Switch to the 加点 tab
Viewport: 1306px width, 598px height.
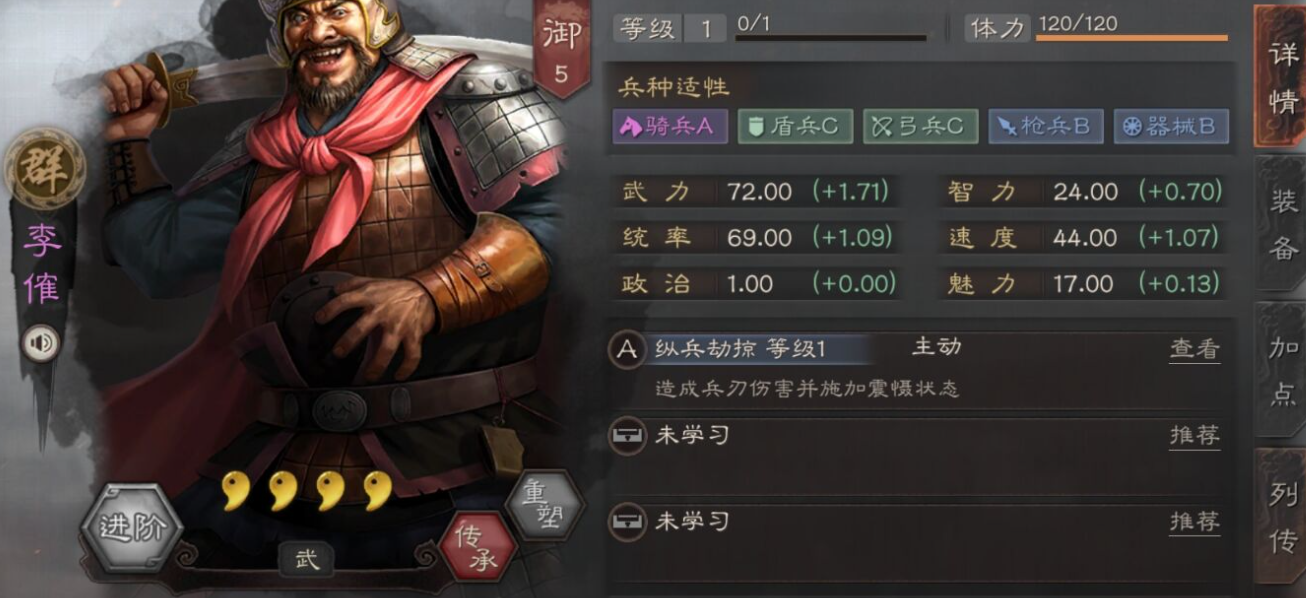(x=1282, y=369)
